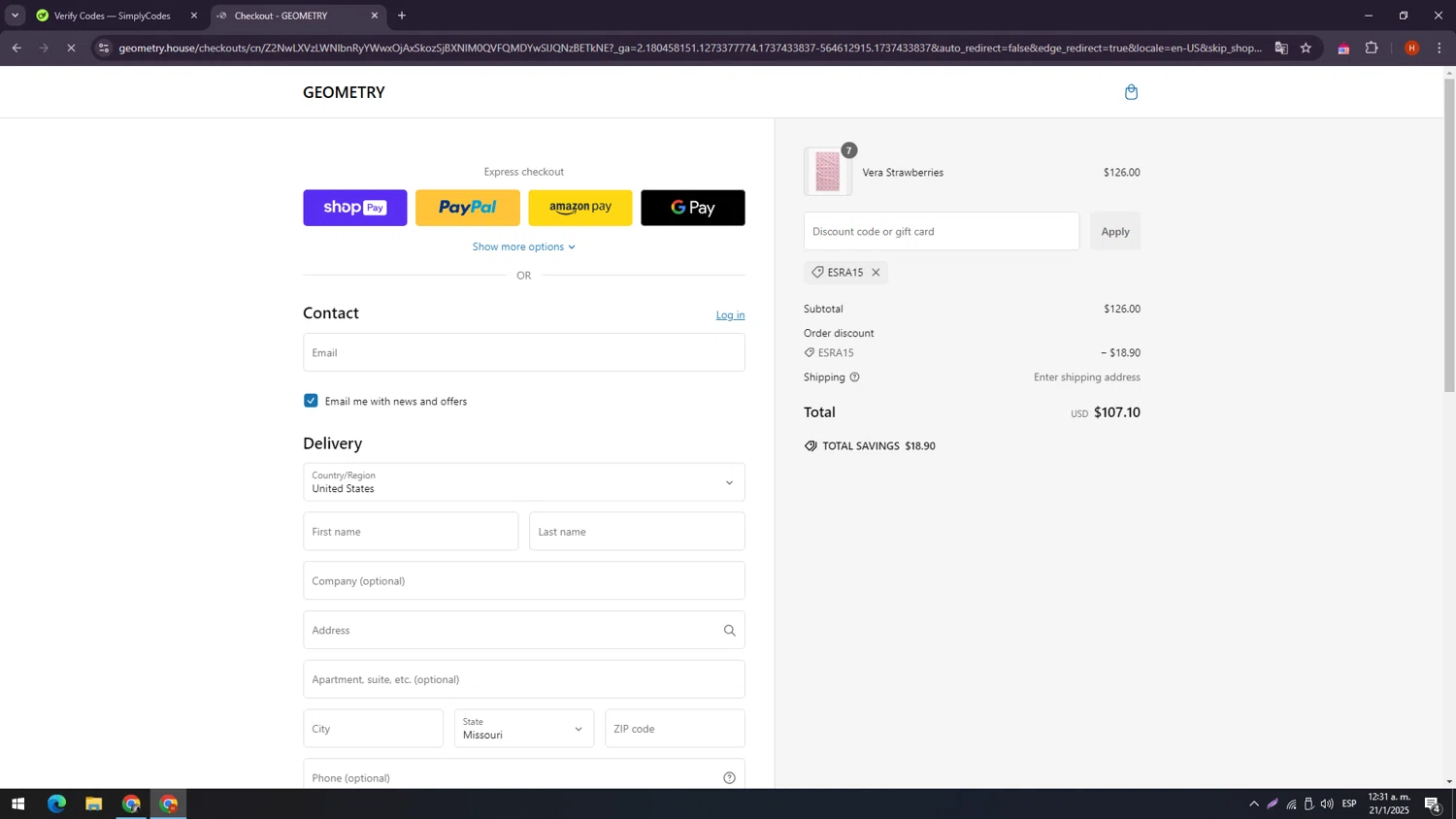Switch to the Verify Codes SimplyCodes tab

(112, 16)
